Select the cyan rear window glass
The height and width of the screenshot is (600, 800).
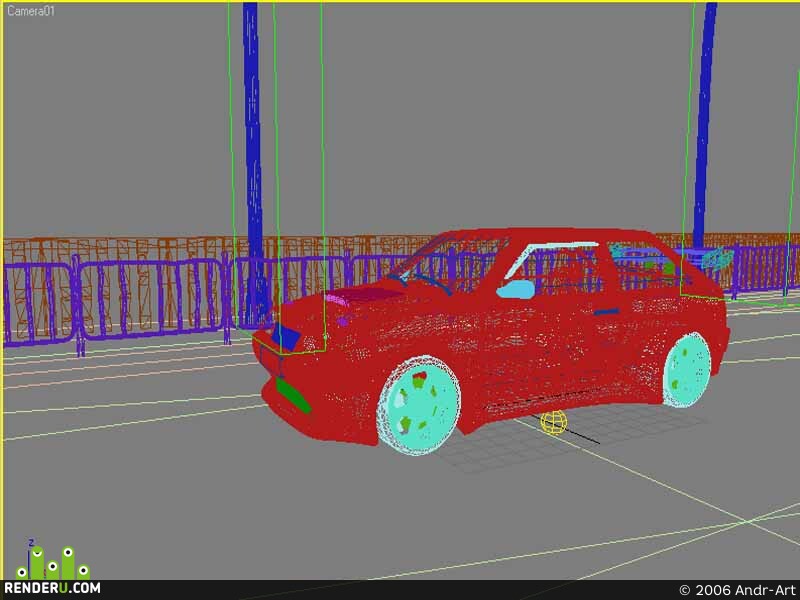pyautogui.click(x=645, y=260)
